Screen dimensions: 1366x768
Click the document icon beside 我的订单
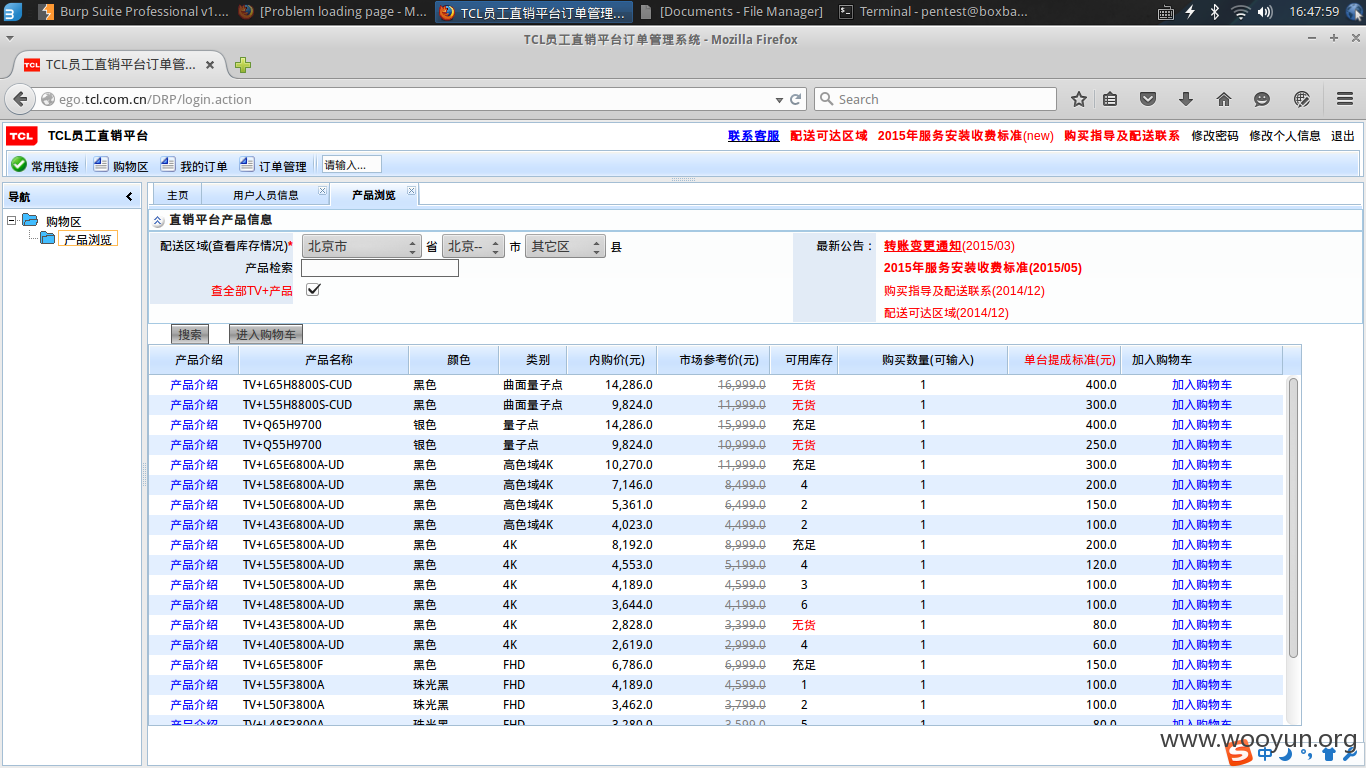(168, 165)
